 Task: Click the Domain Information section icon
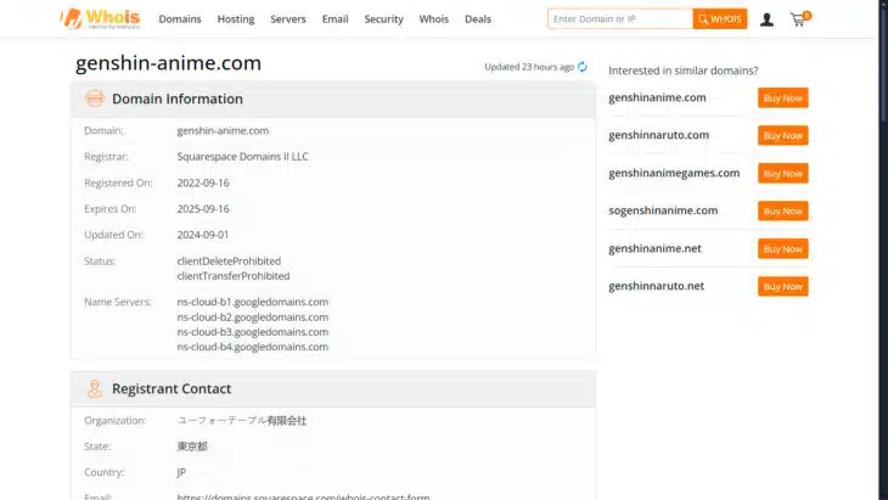(x=95, y=99)
